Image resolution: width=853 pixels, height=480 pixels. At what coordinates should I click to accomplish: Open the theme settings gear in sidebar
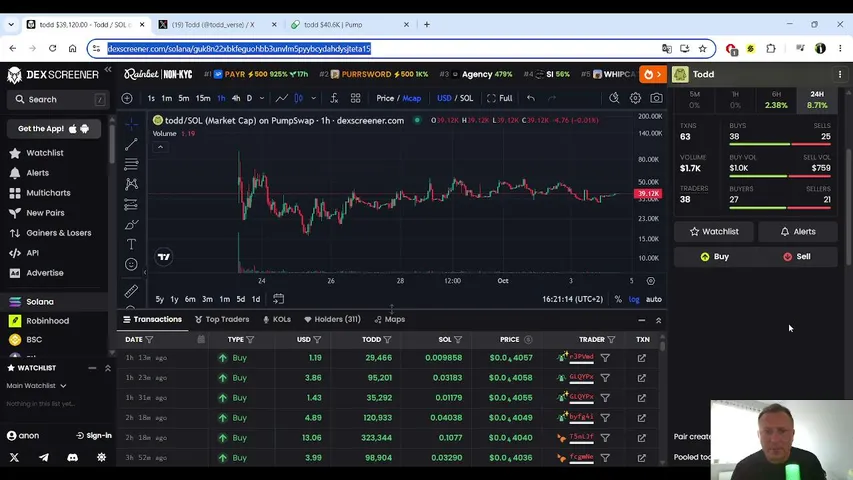[x=101, y=458]
